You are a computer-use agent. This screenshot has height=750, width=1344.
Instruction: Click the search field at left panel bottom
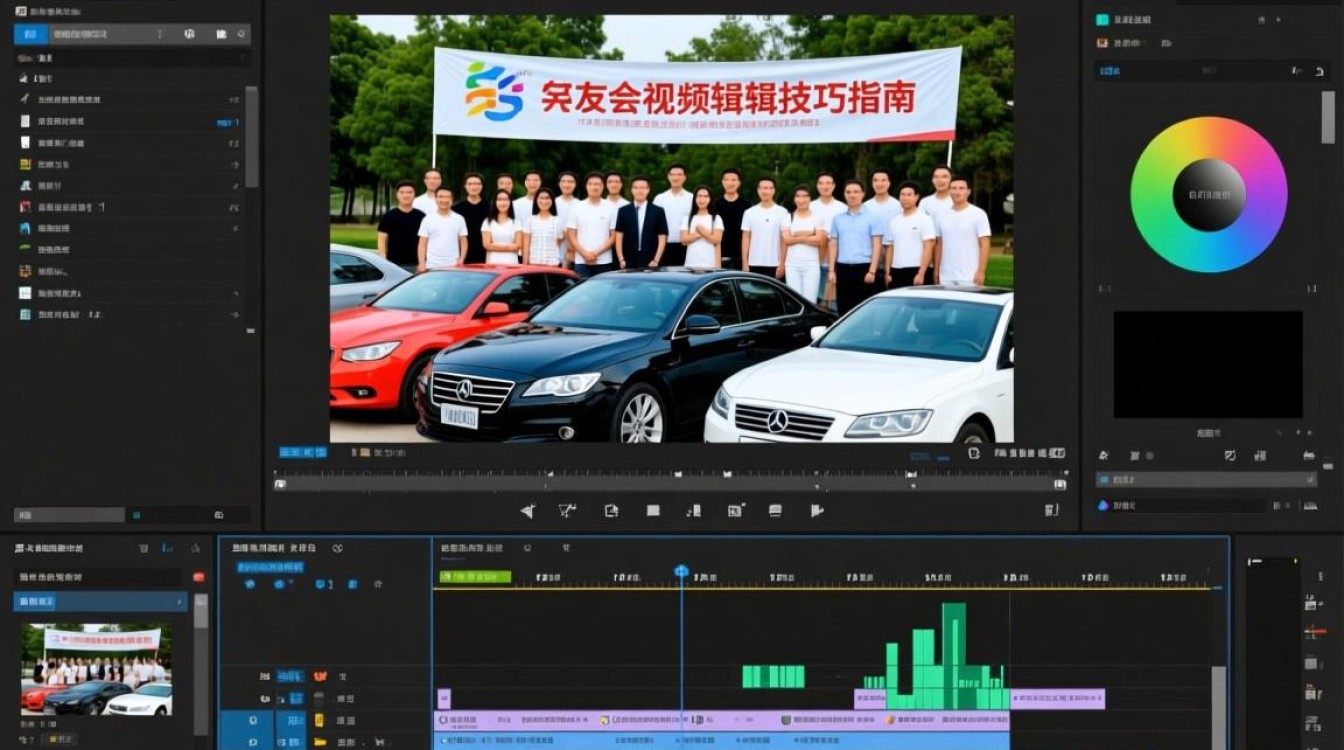68,515
